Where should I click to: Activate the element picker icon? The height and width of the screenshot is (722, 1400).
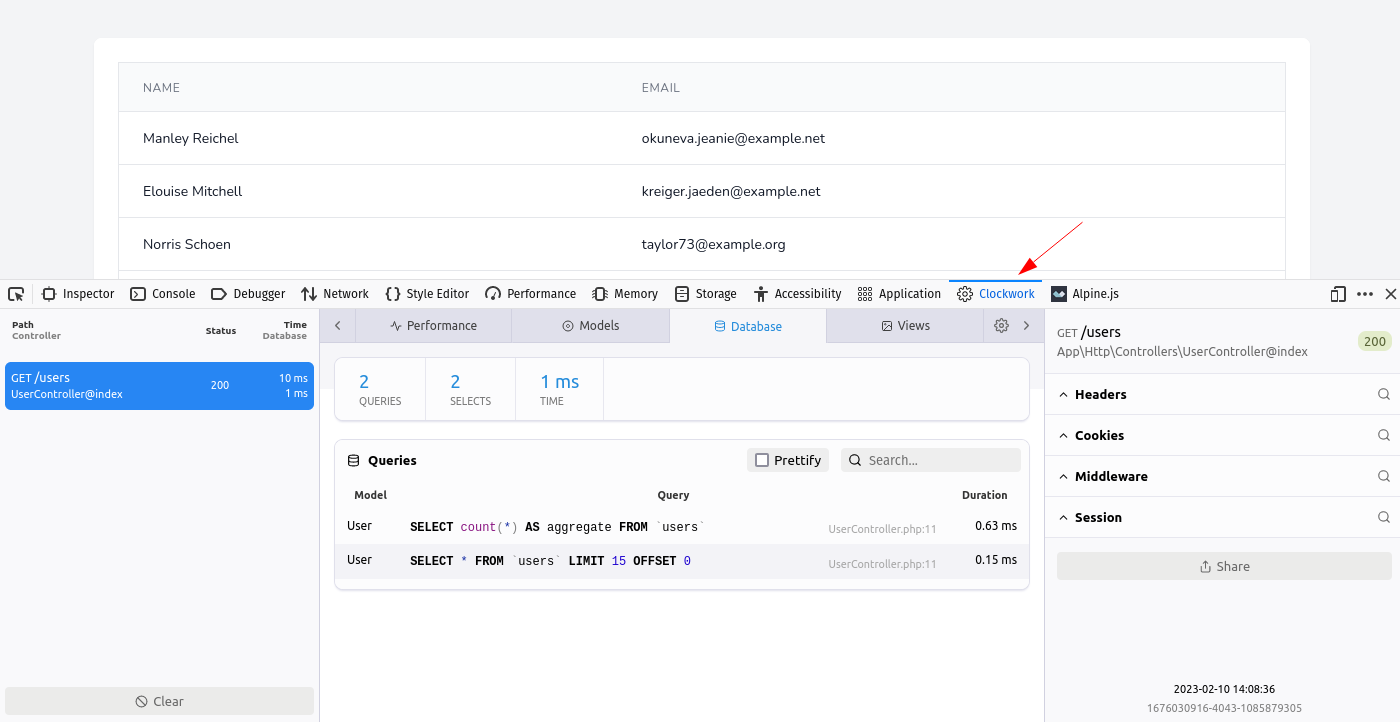pos(16,294)
